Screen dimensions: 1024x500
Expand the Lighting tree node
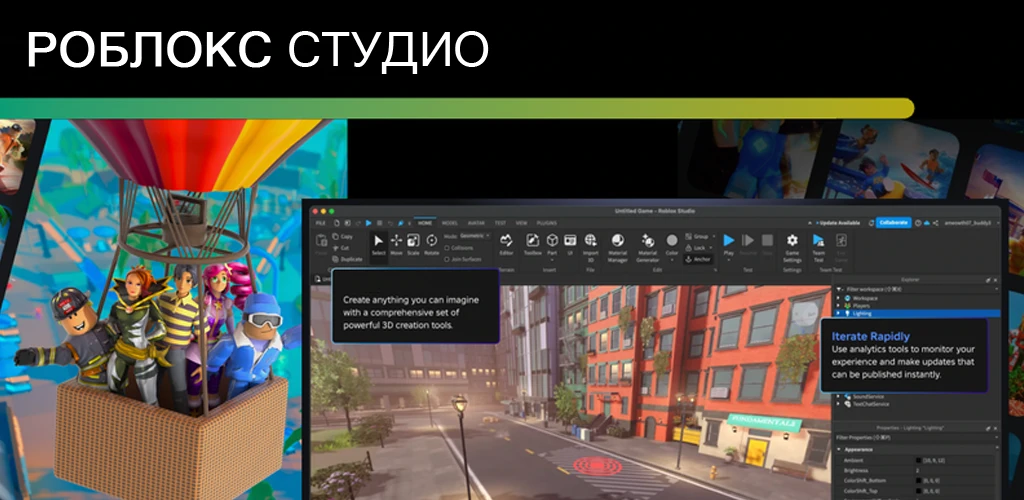click(x=838, y=313)
